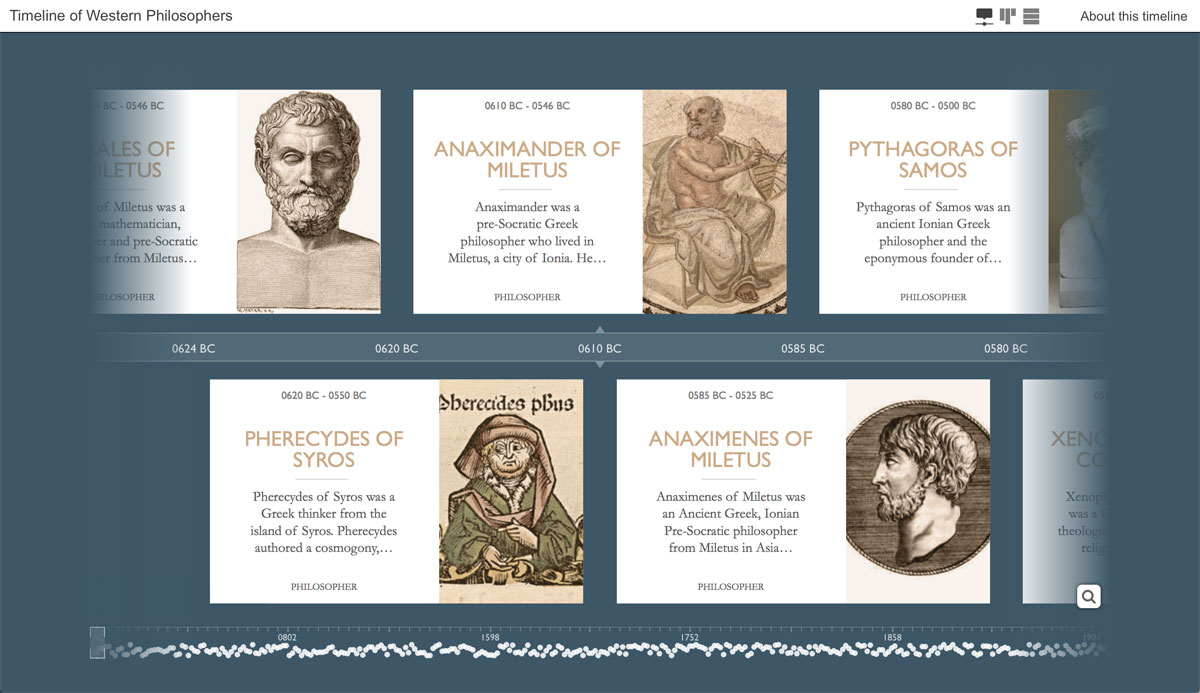Click Pythagoras's date range 0580 BC - 0500 BC
The width and height of the screenshot is (1200, 693).
[x=933, y=106]
